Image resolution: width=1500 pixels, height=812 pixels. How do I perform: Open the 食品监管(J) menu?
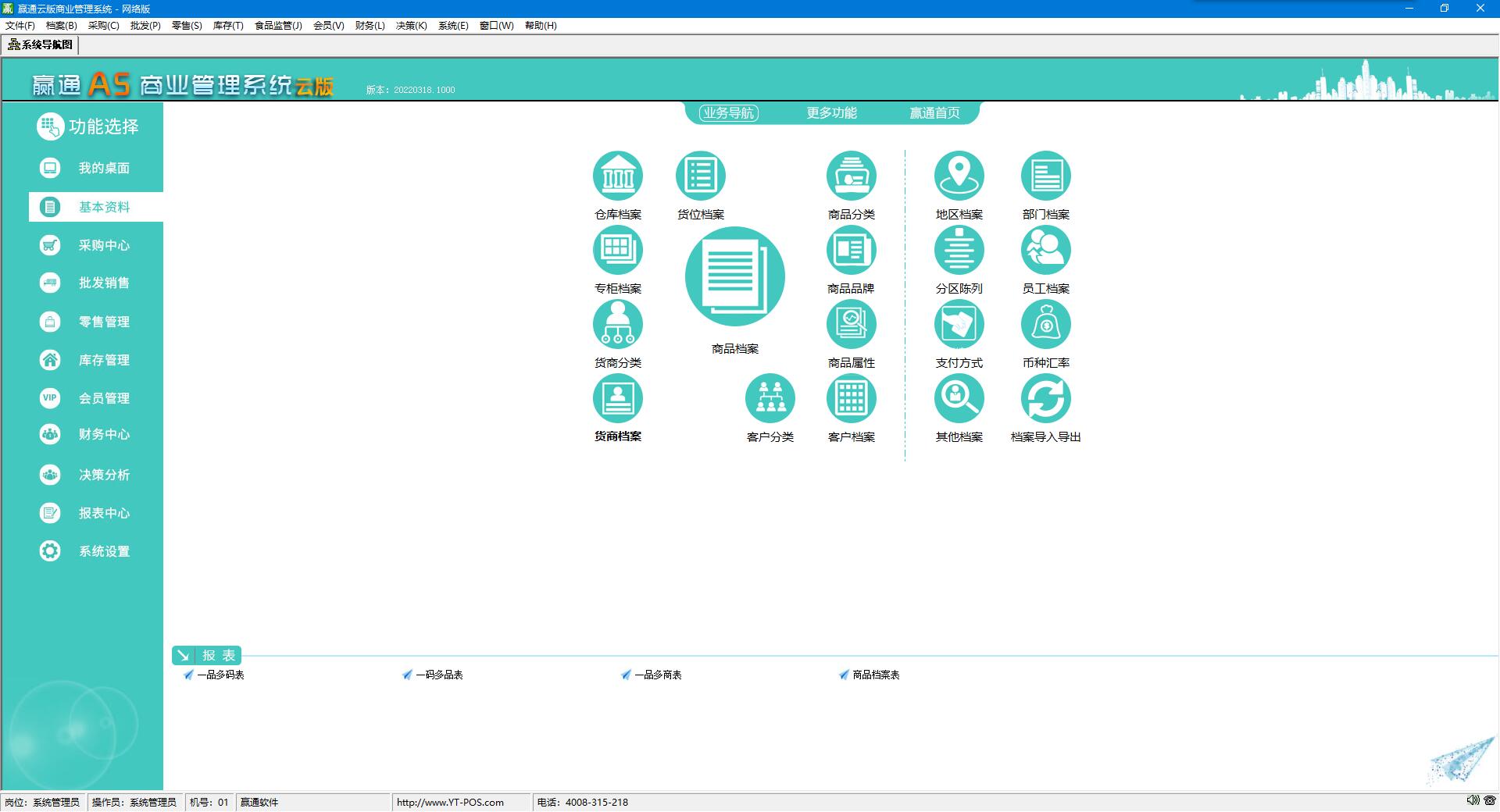point(278,26)
